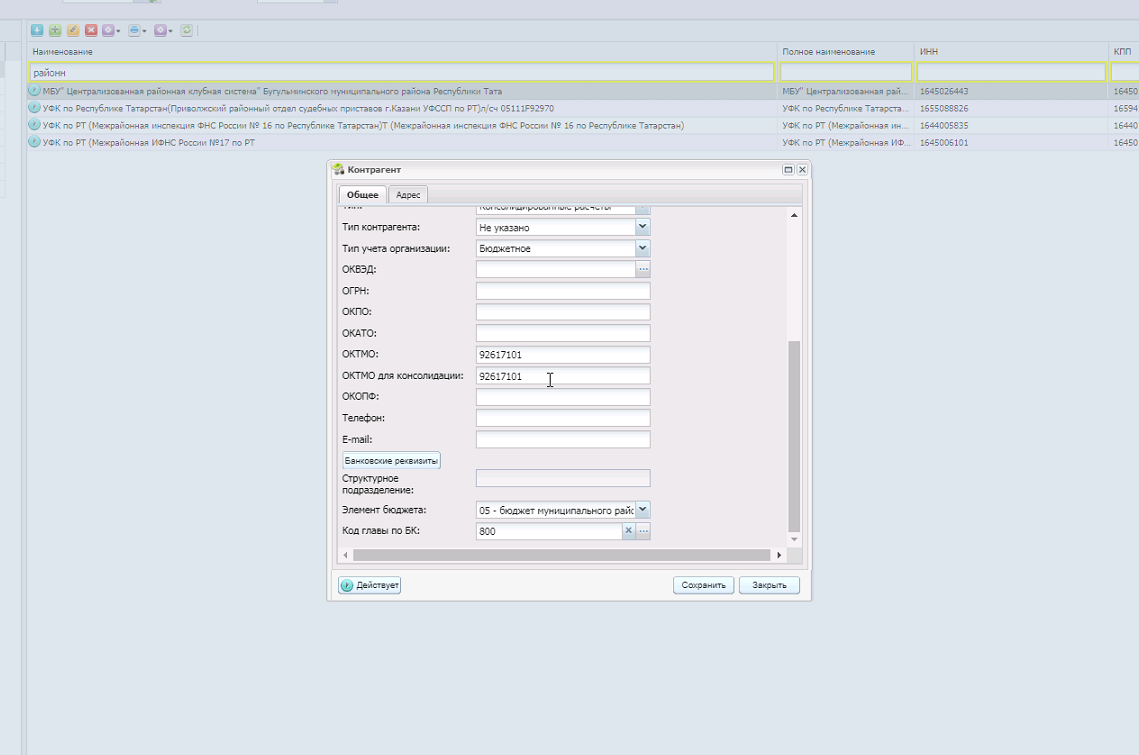Click the orange edit pencil icon

coord(73,30)
